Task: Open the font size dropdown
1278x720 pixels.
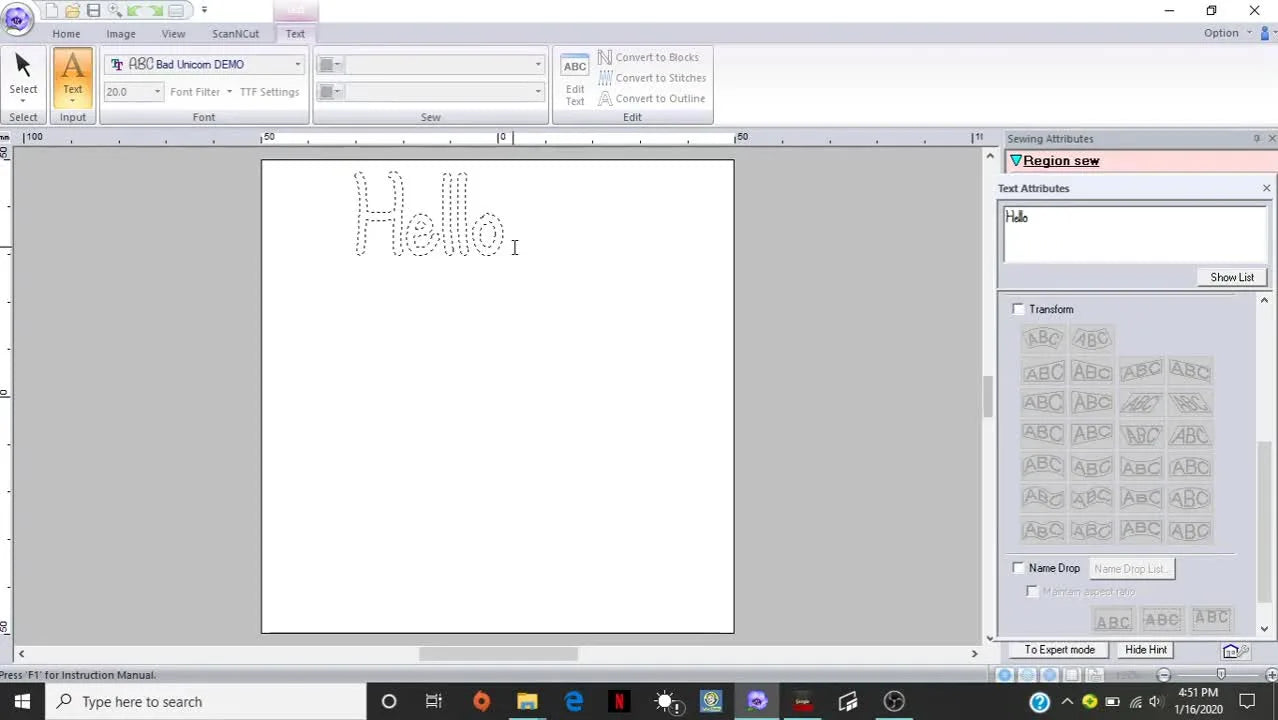Action: 157,91
